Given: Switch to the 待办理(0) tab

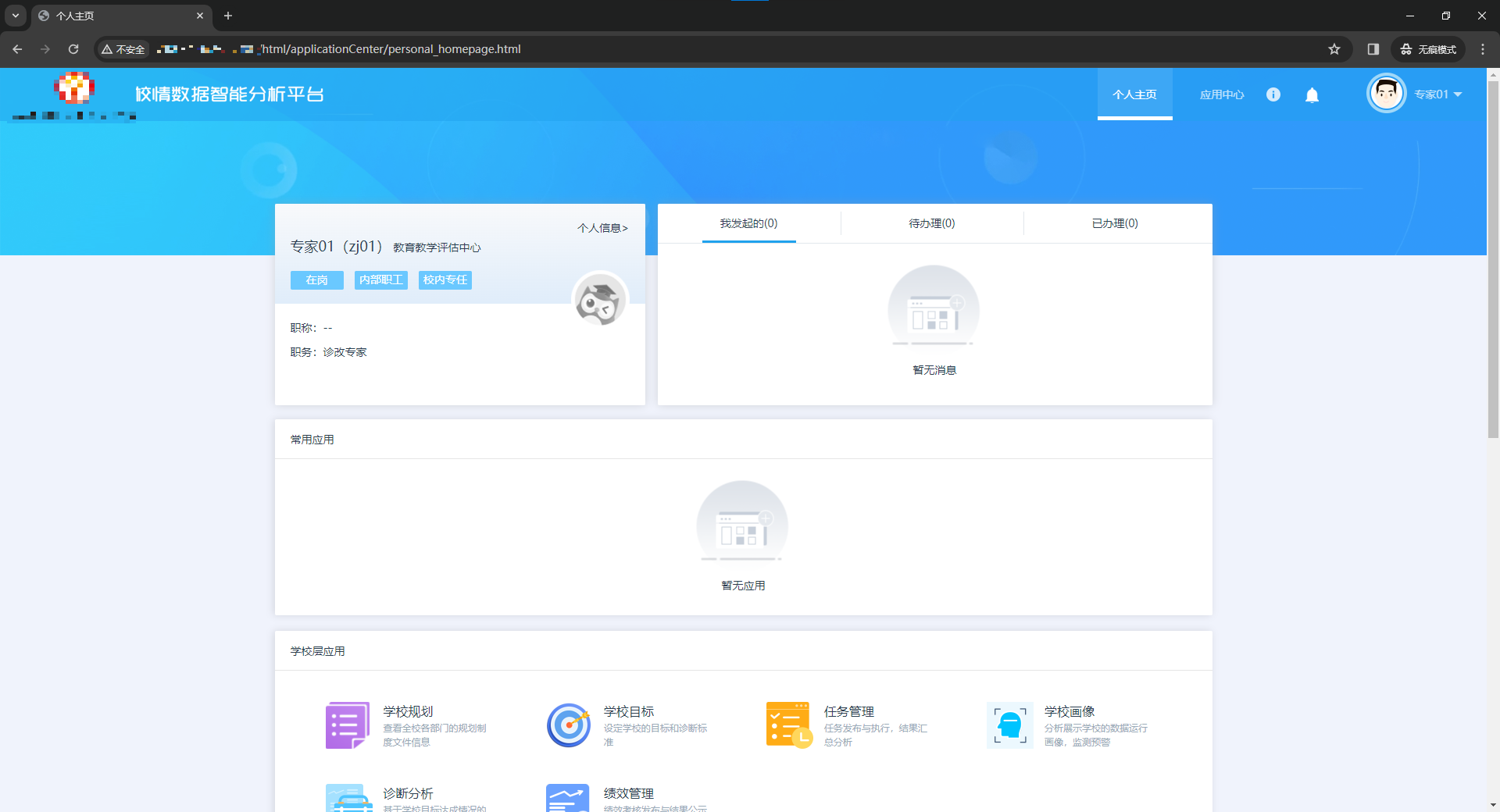Looking at the screenshot, I should (x=931, y=223).
